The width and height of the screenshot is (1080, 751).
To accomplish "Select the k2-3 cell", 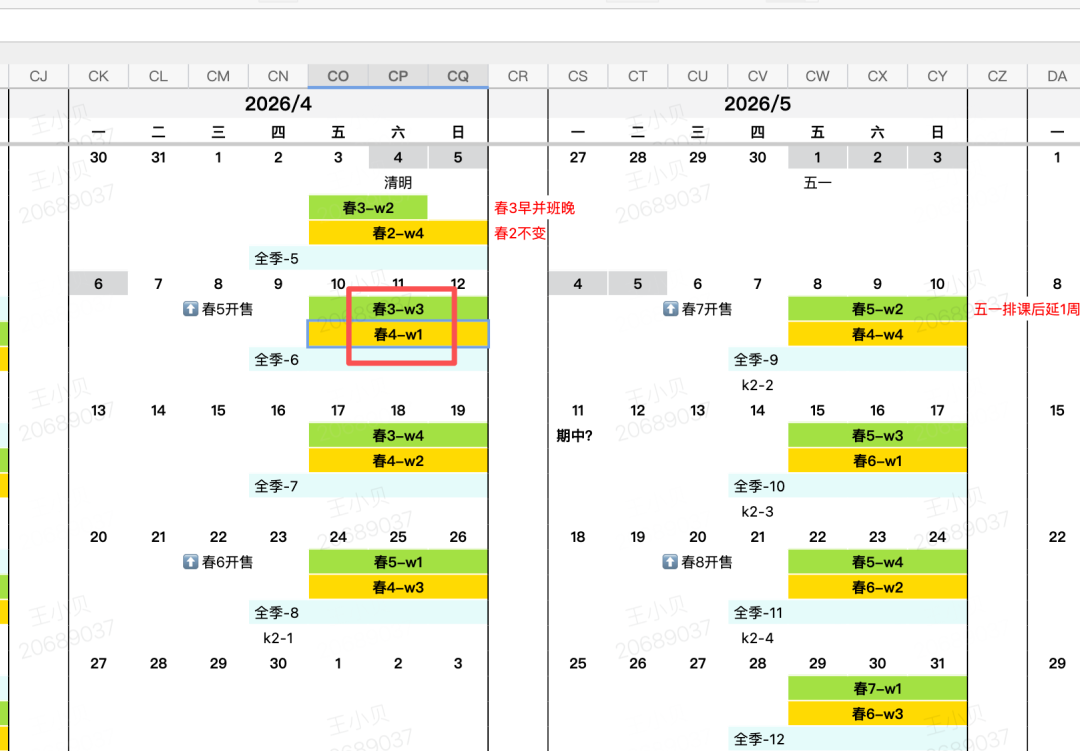I will 757,511.
